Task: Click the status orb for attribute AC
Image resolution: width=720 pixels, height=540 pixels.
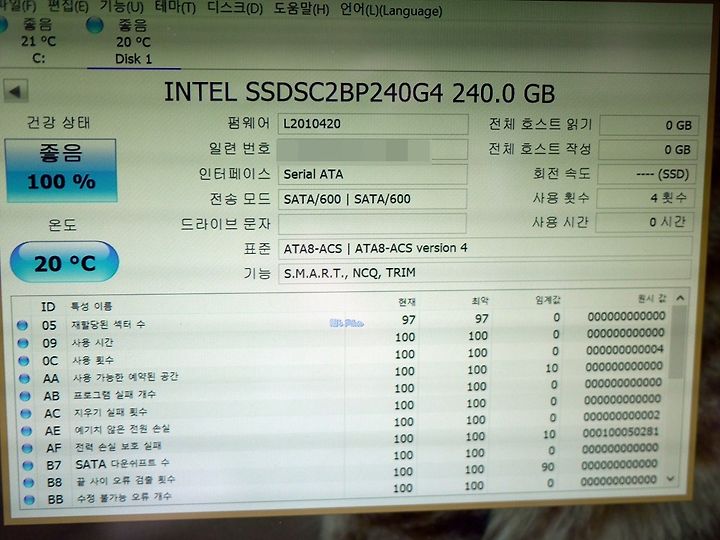Action: click(26, 414)
